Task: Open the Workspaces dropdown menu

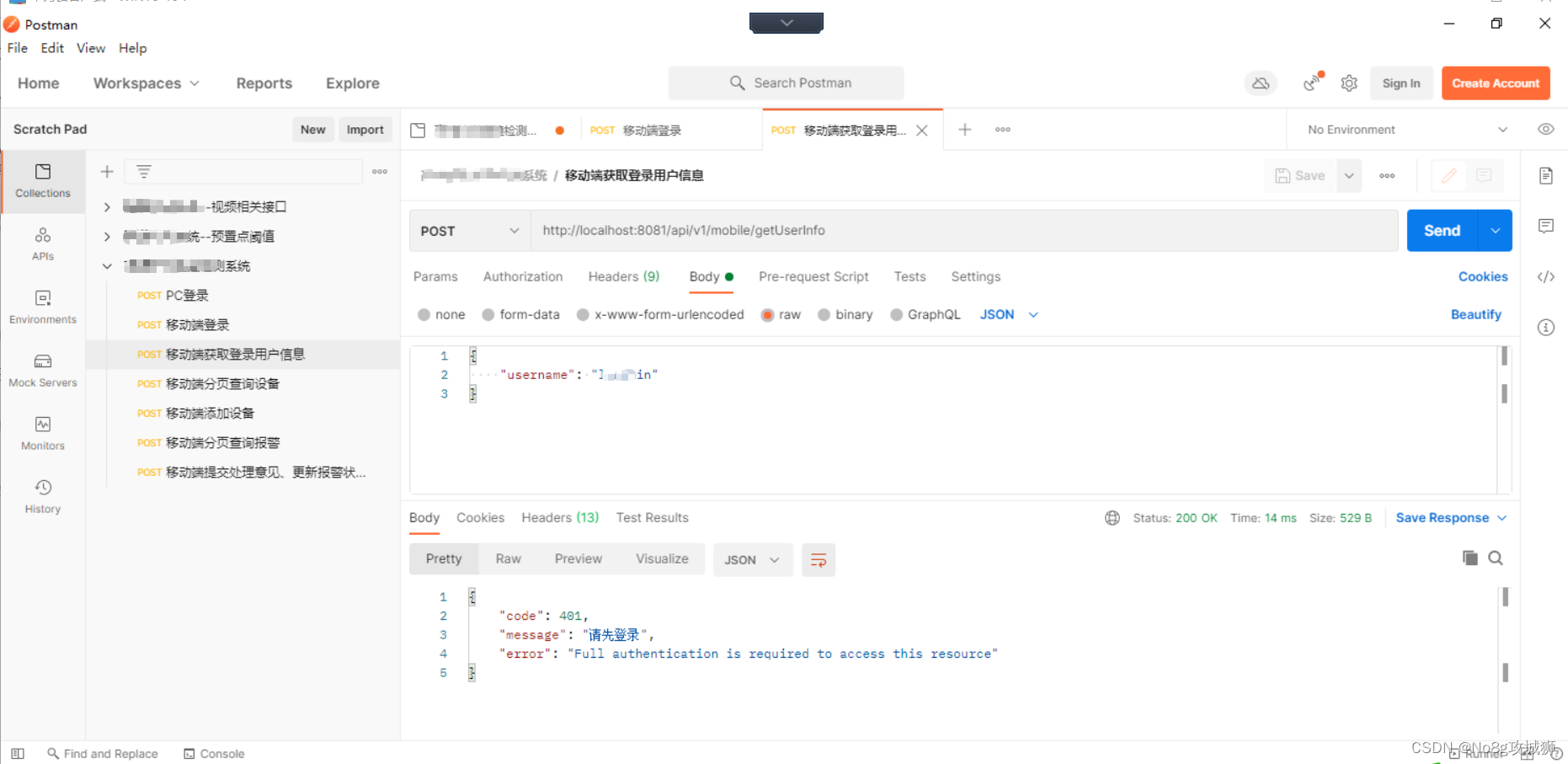Action: coord(147,83)
